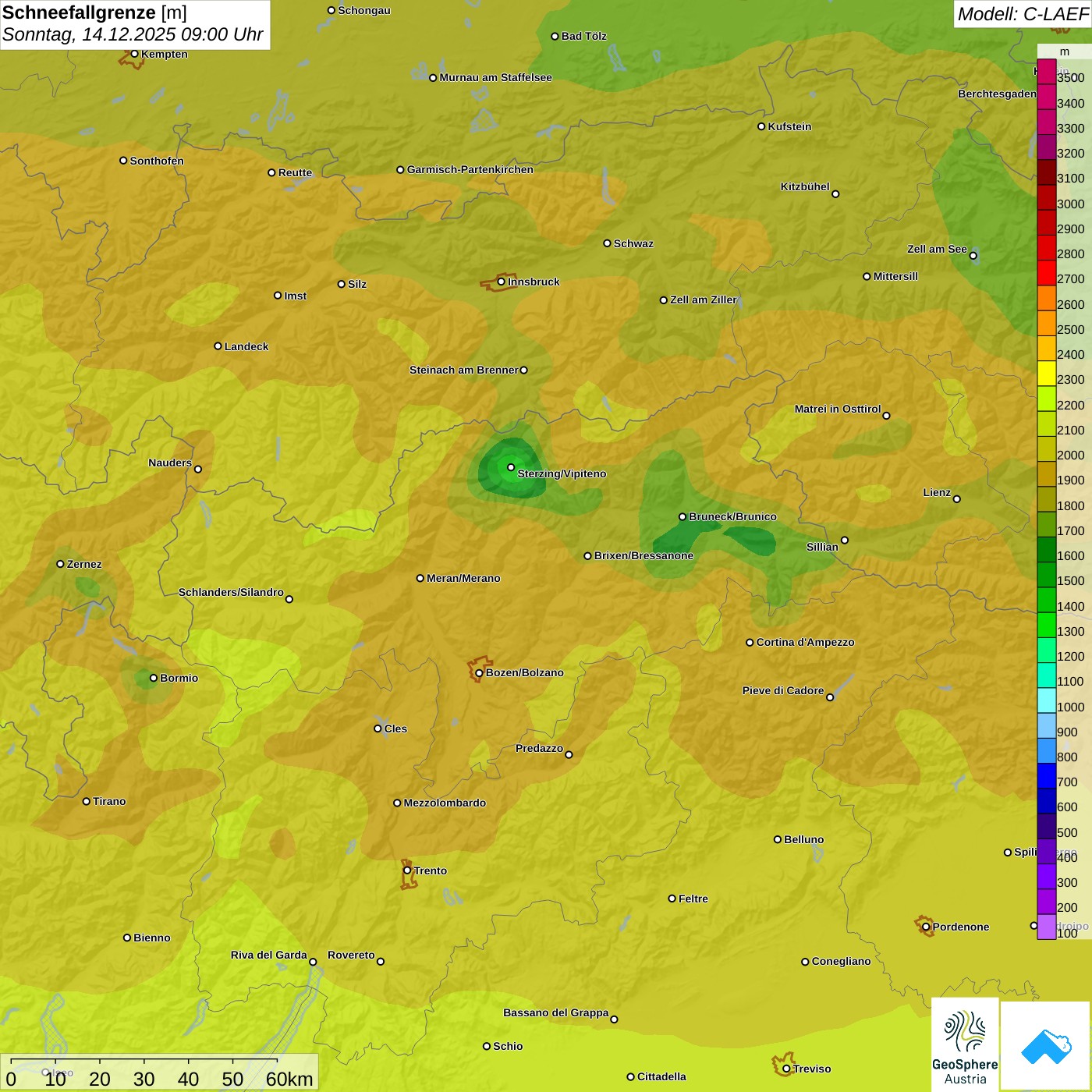Image resolution: width=1092 pixels, height=1092 pixels.
Task: Click the Riva del Garda label
Action: point(269,955)
